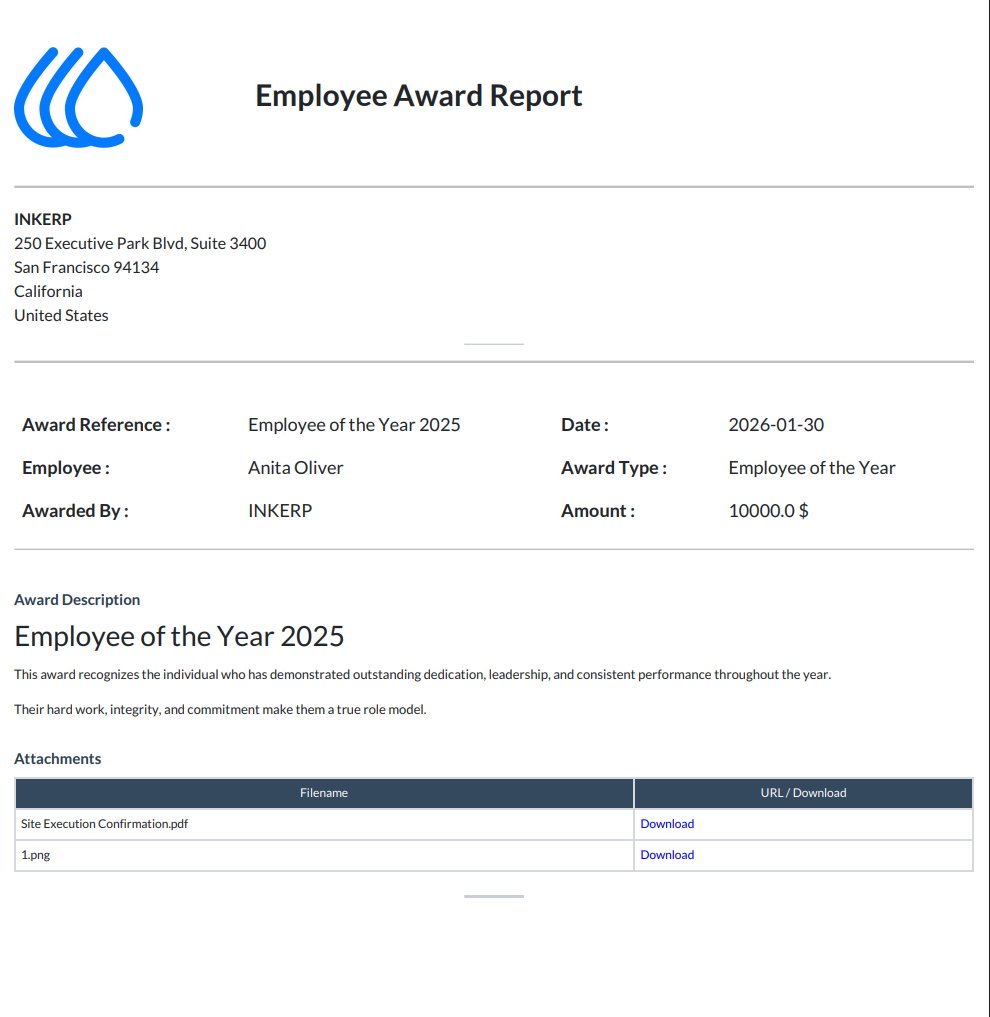Click the award type value 'Employee of the Year'
Image resolution: width=990 pixels, height=1017 pixels.
point(812,468)
